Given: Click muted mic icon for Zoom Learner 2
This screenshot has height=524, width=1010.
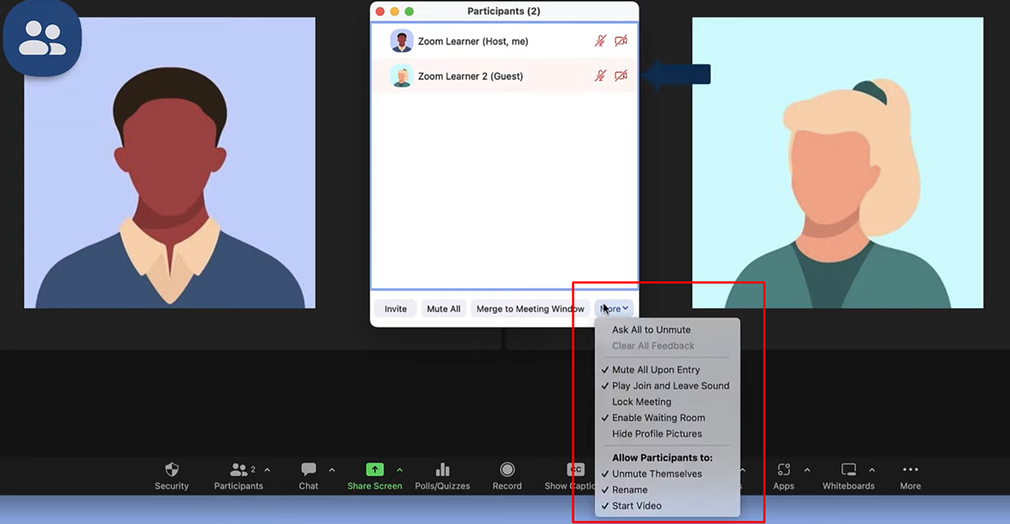Looking at the screenshot, I should (x=600, y=76).
